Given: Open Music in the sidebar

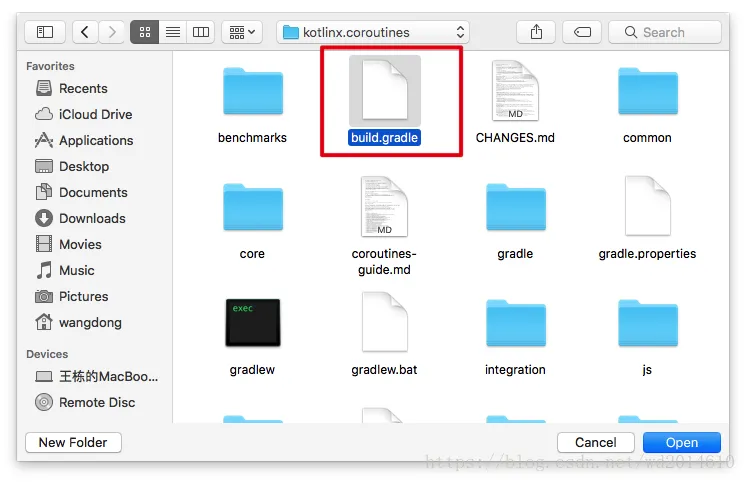Looking at the screenshot, I should (x=65, y=270).
